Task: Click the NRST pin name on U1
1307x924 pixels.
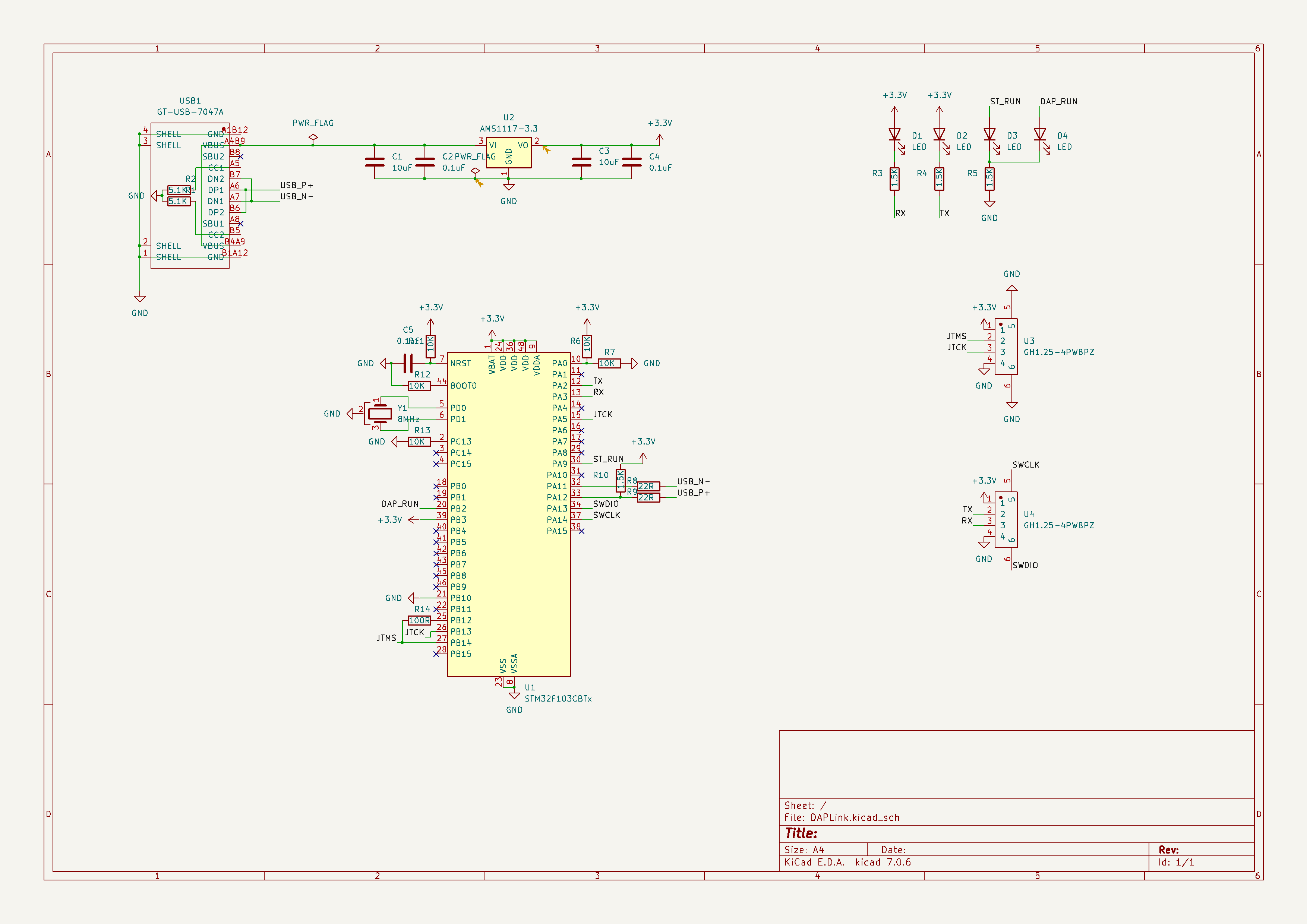Action: 461,363
